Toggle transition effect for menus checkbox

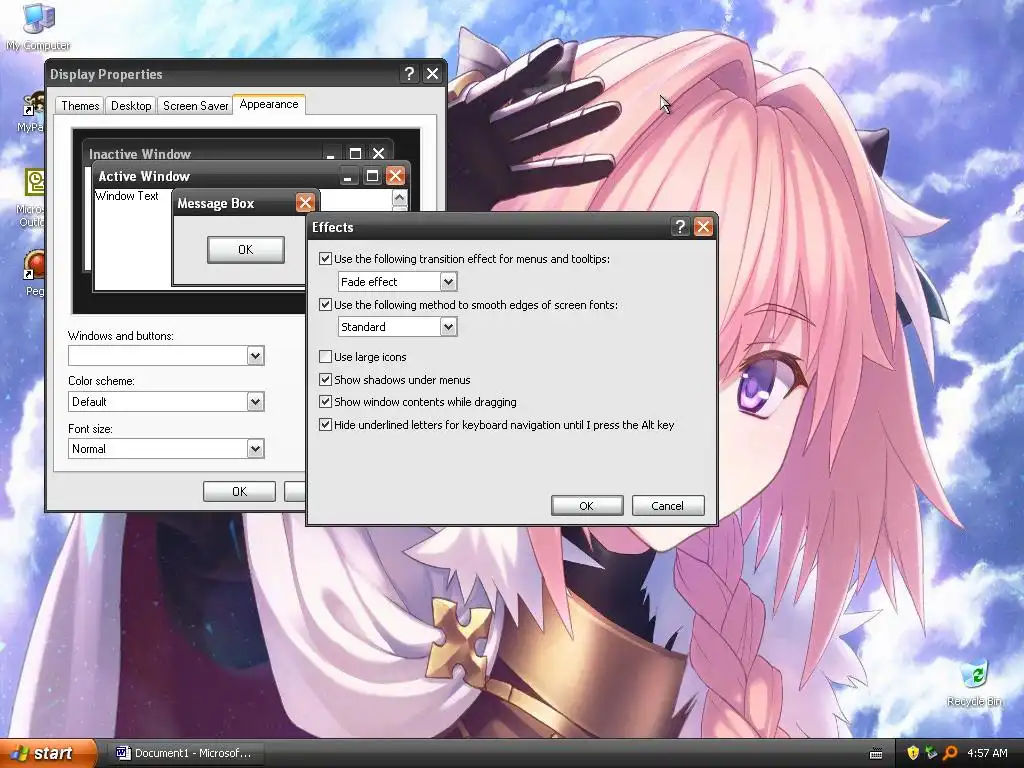click(325, 259)
